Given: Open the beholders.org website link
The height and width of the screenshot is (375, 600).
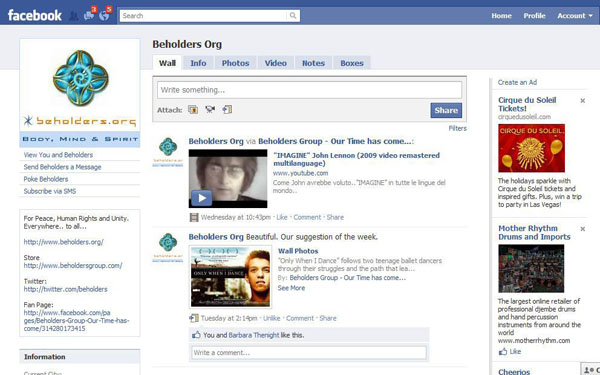Looking at the screenshot, I should coord(64,242).
